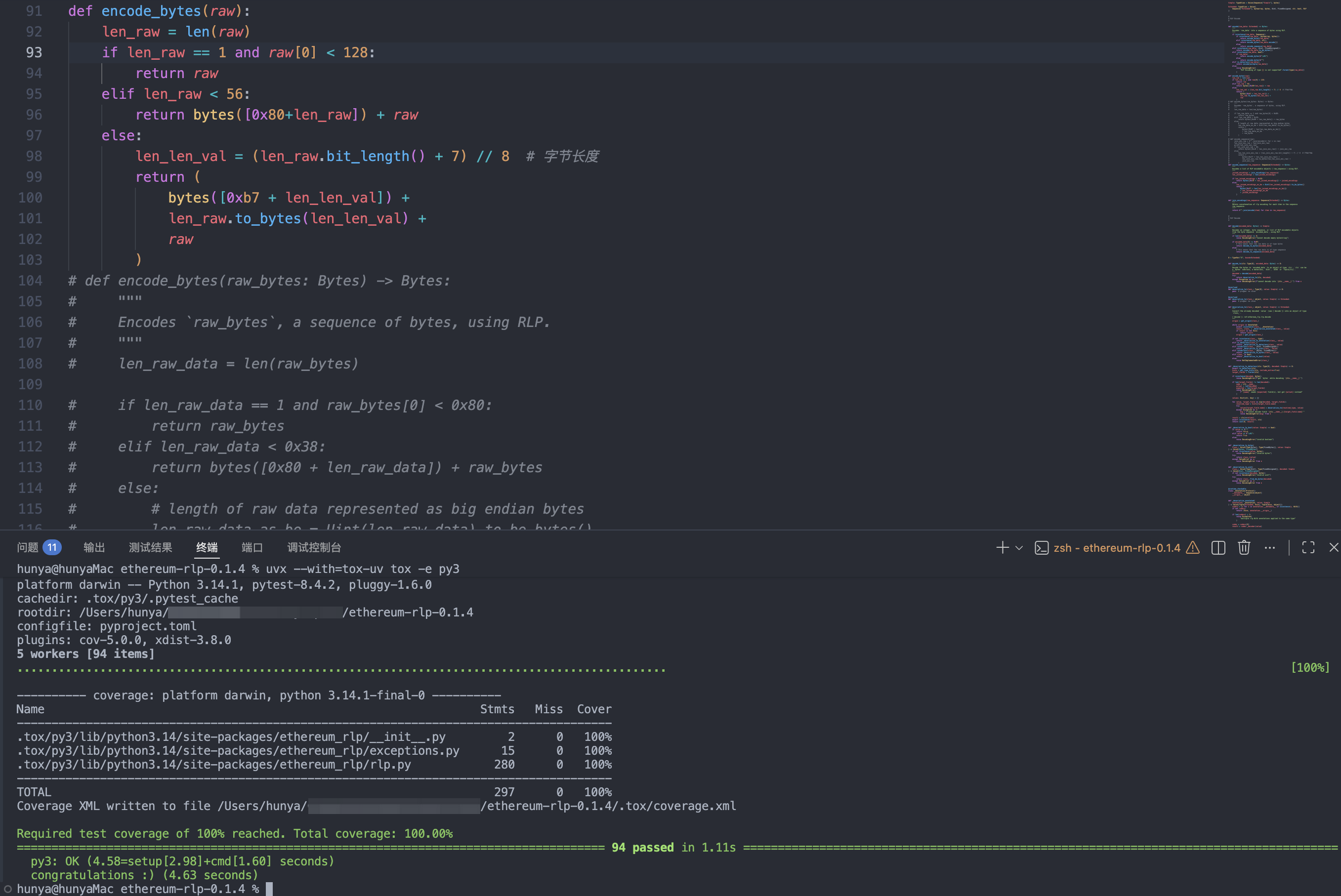Screen dimensions: 1341x896
Task: Open the 测试结果 test results tab
Action: point(150,547)
